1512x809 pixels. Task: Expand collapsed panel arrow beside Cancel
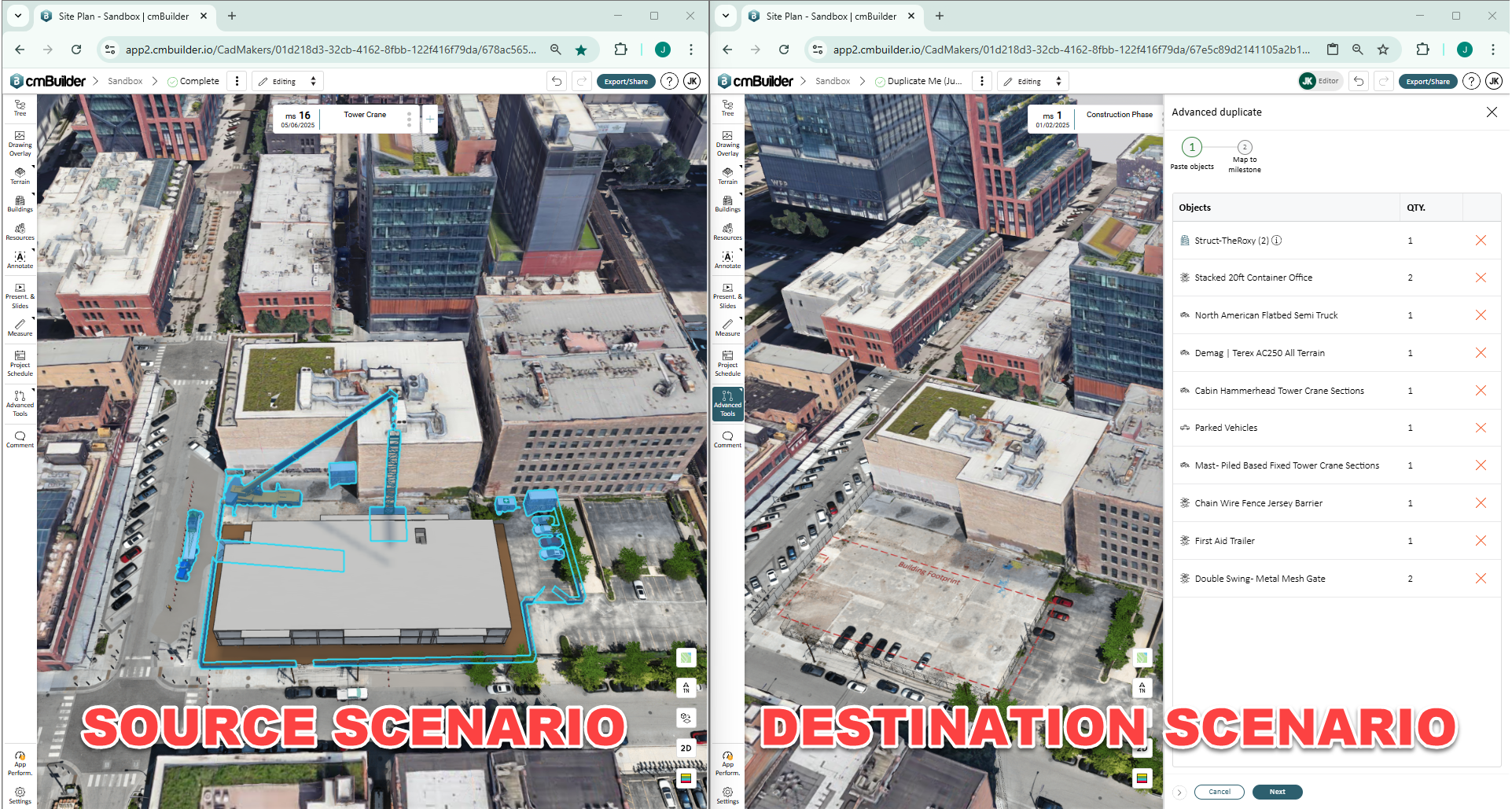click(1179, 792)
